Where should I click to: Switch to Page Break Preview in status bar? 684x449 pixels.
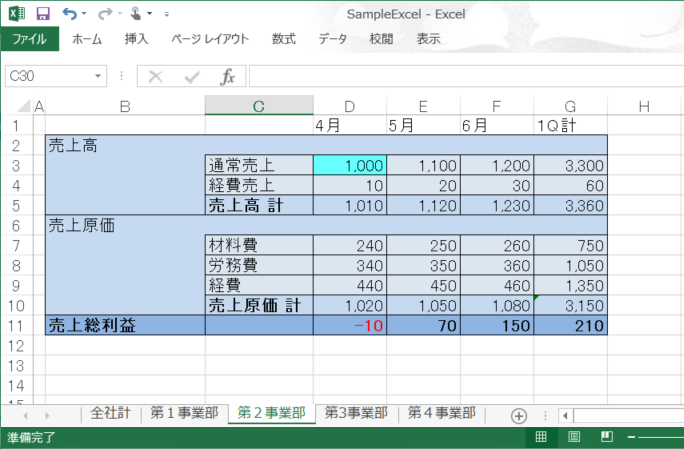coord(606,437)
